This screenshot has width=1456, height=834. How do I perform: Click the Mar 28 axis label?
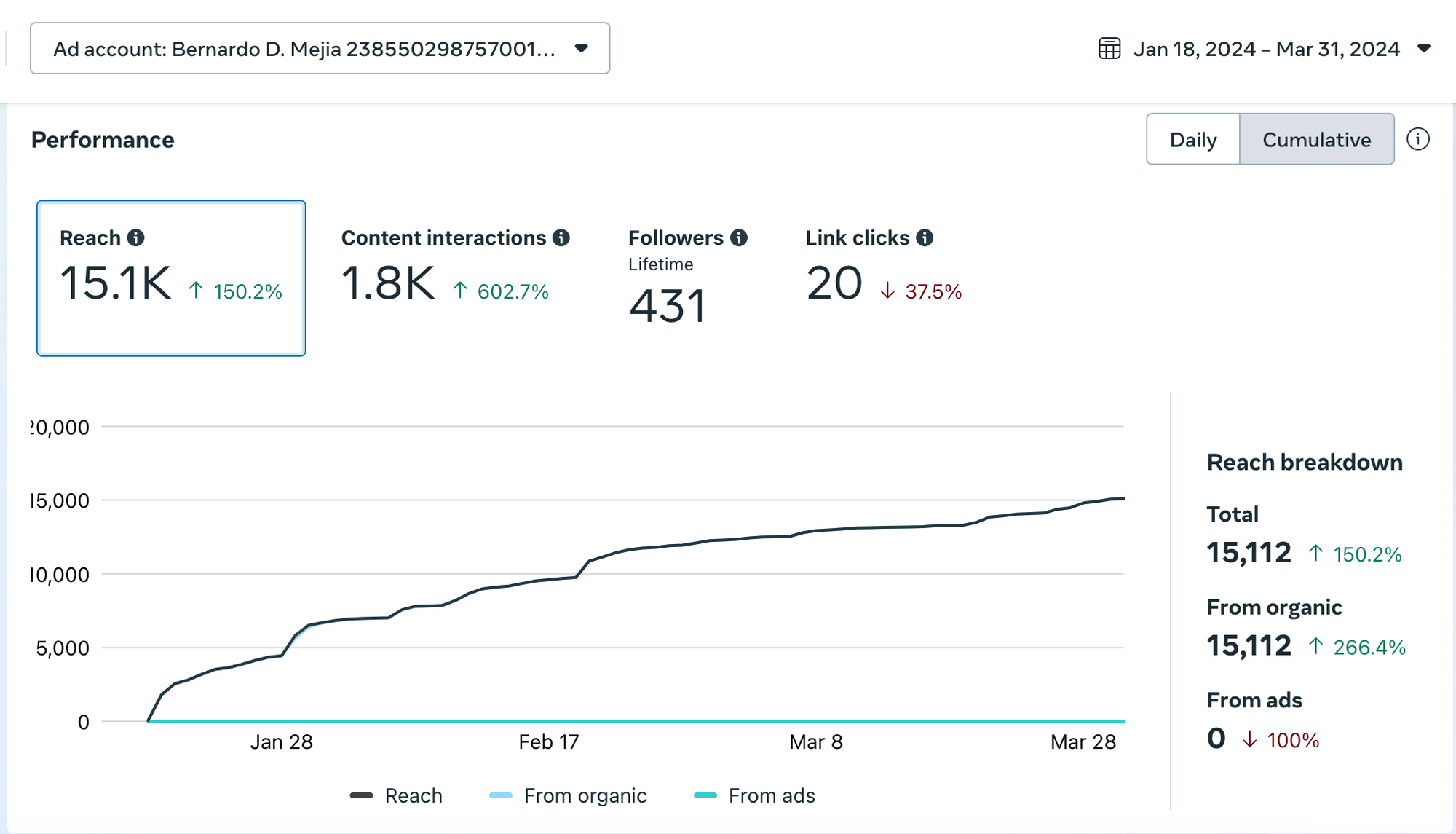(x=1083, y=741)
